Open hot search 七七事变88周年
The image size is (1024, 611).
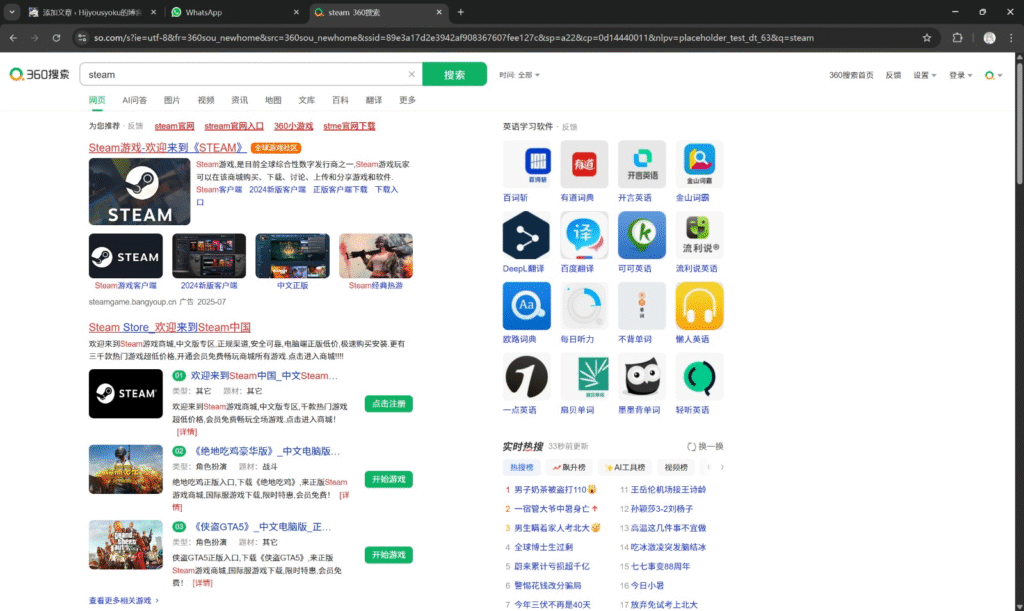pos(660,567)
